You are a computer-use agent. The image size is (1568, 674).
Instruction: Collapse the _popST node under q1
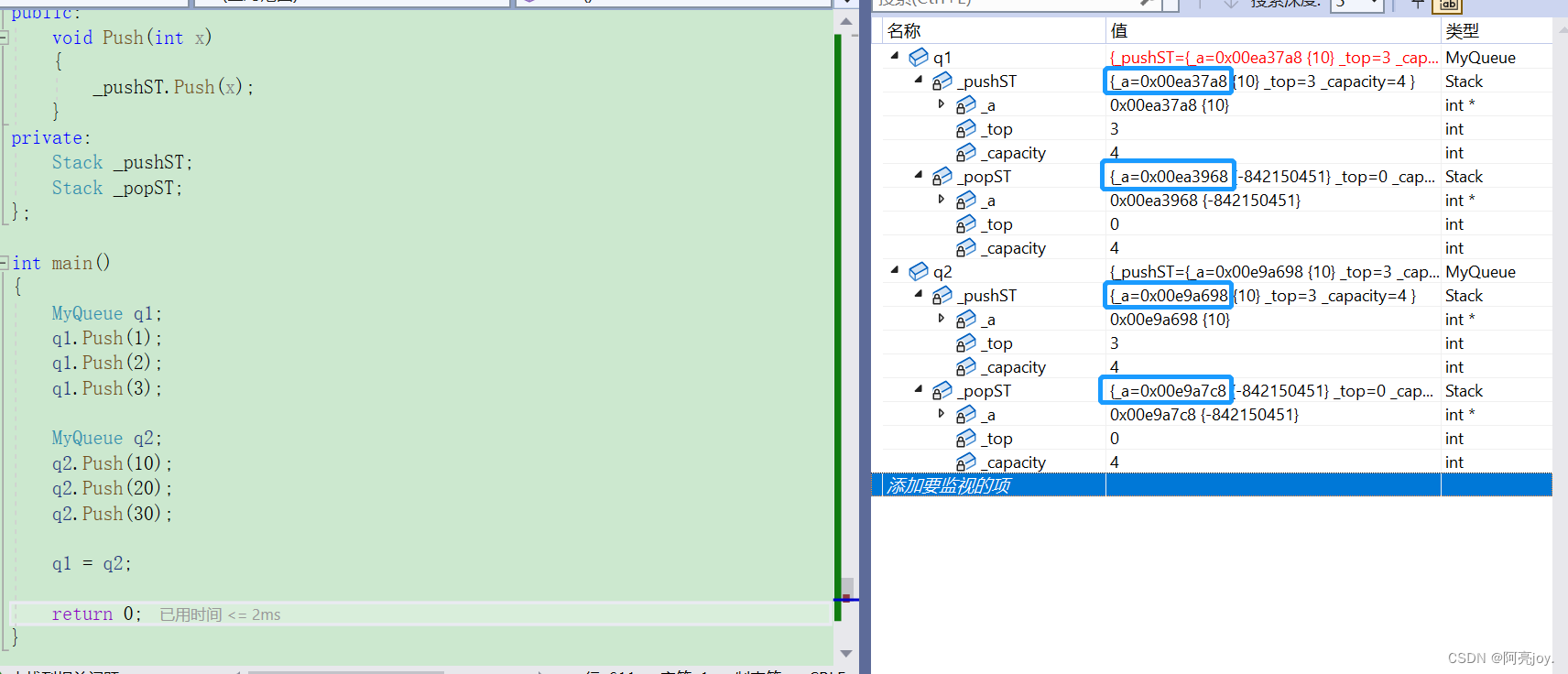tap(919, 175)
